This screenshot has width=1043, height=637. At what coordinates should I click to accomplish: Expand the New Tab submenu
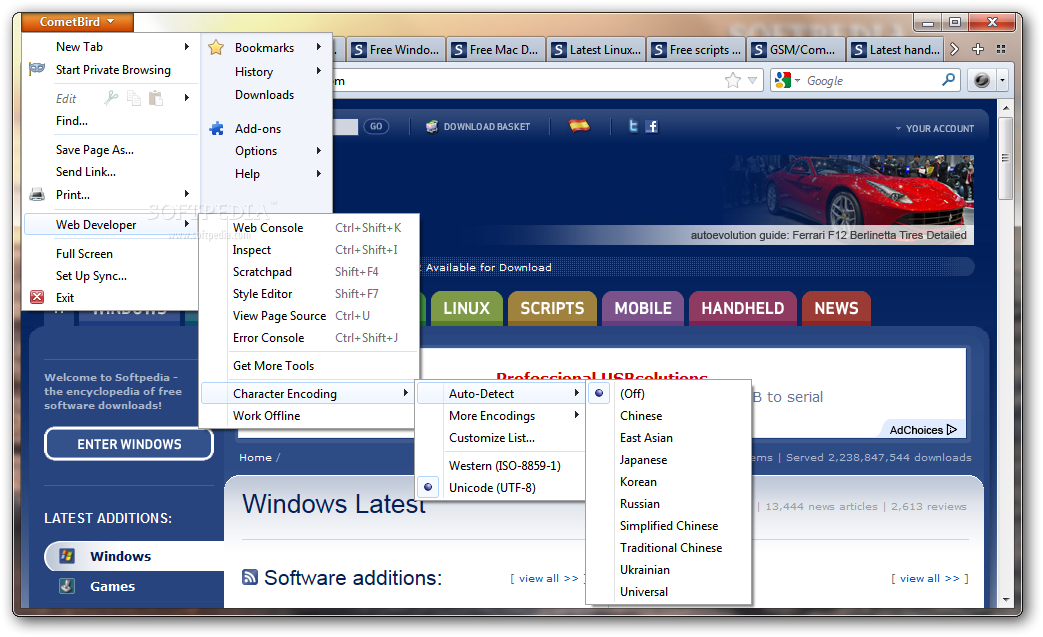click(111, 47)
